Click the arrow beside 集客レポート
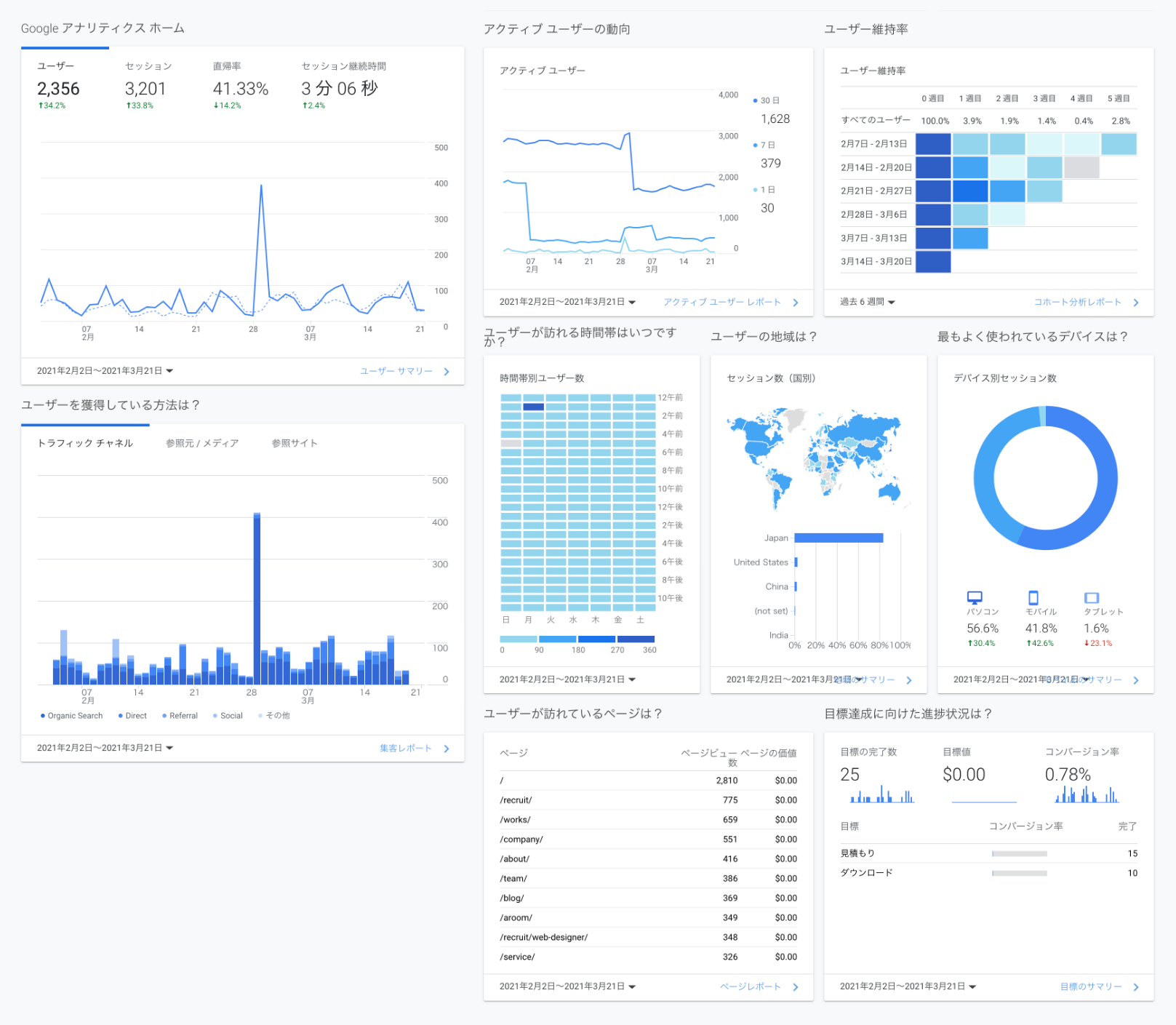1176x1025 pixels. pos(447,749)
